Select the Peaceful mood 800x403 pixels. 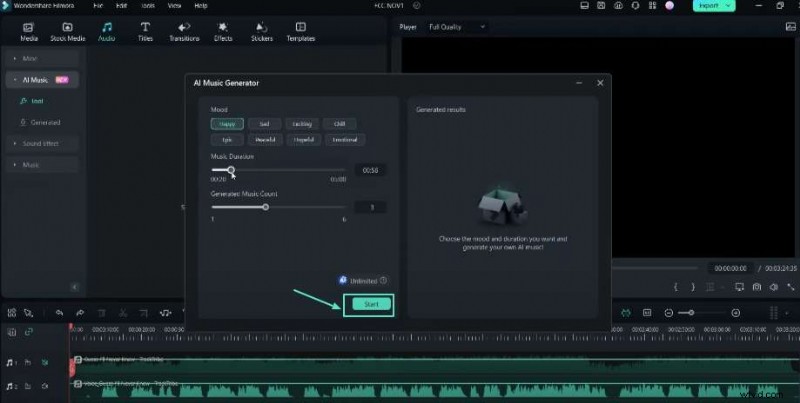click(265, 140)
